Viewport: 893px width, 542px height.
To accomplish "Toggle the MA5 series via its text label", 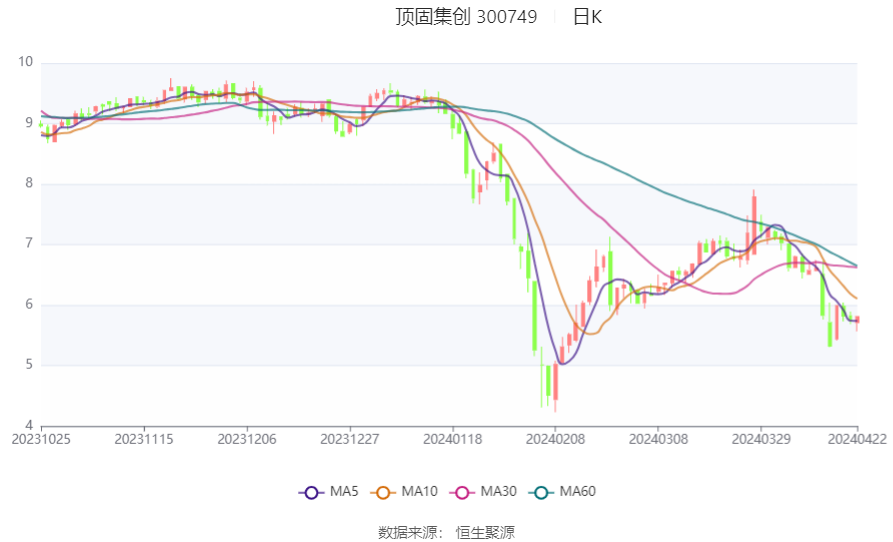I will [344, 492].
